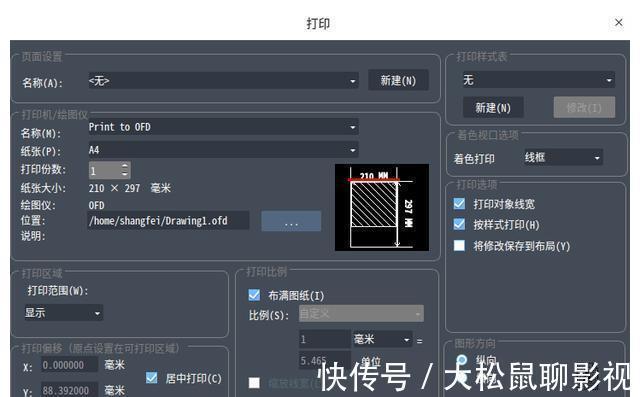Screen dimensions: 640x397
Task: Open the 纸张(P) A4 dropdown
Action: coord(223,150)
